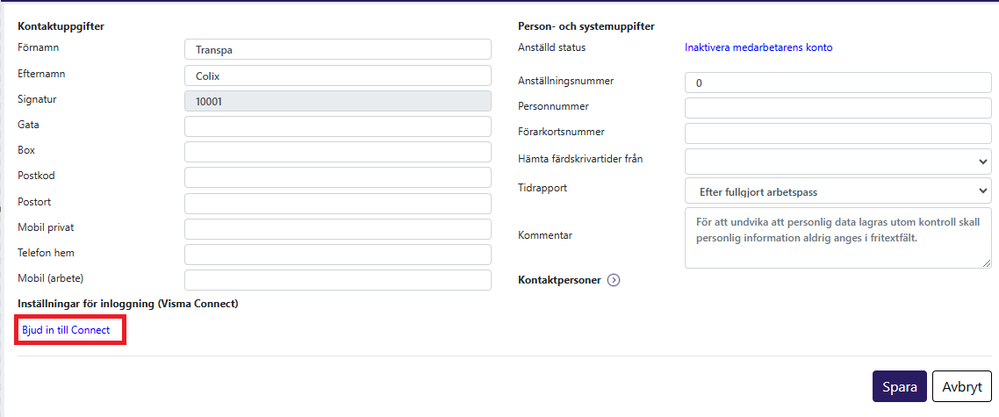Click the Inställningar för inloggning (Visma Connect) heading
This screenshot has width=999, height=417.
tap(128, 304)
